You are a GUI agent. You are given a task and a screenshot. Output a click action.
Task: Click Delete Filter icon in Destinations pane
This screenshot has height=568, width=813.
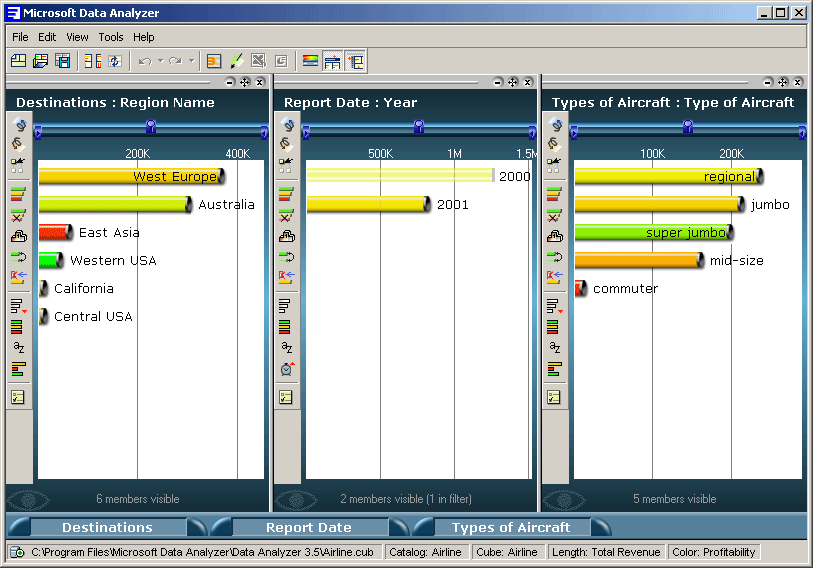click(x=19, y=277)
